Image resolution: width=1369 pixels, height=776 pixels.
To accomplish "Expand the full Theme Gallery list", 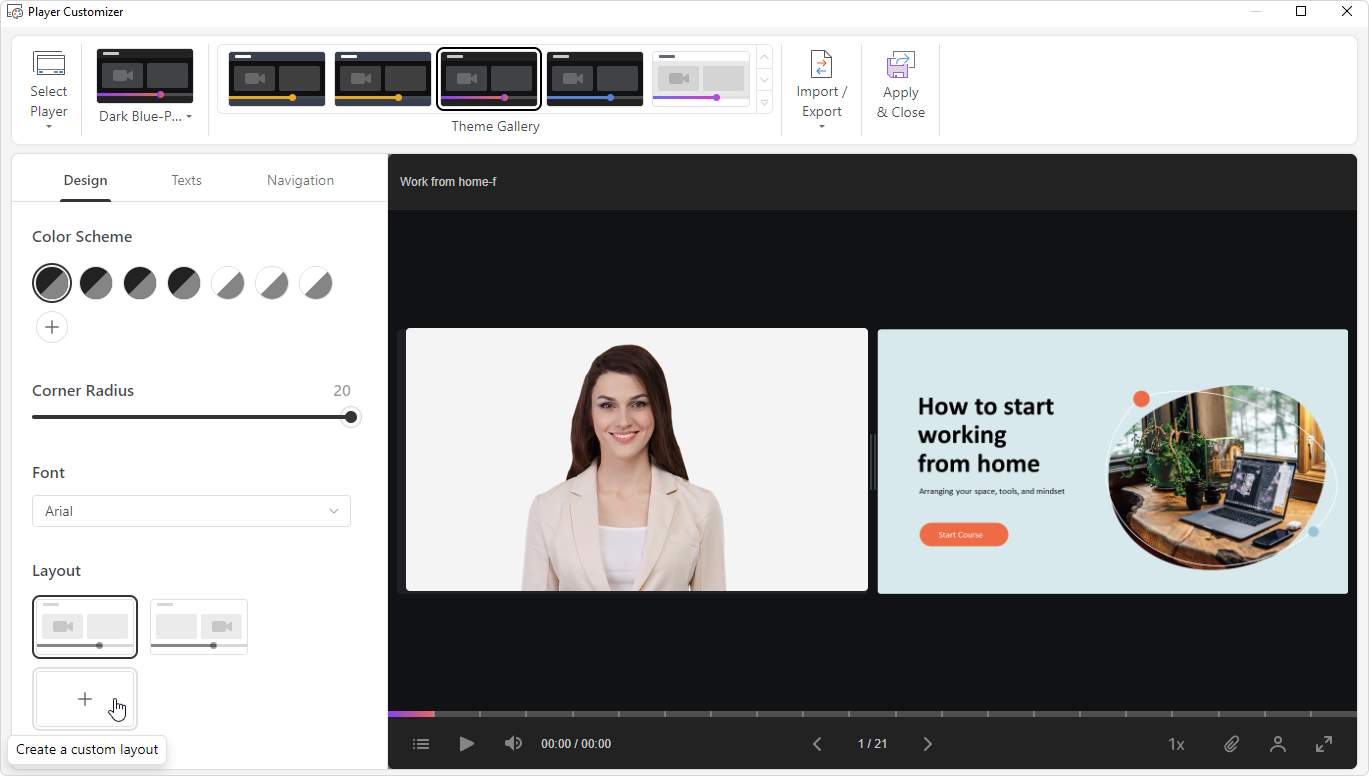I will (765, 102).
